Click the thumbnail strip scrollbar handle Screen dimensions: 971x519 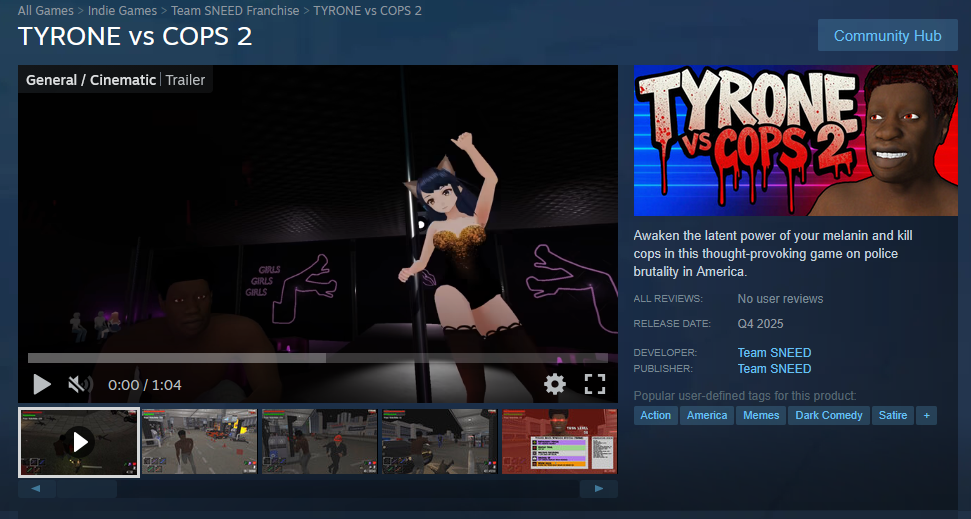pyautogui.click(x=87, y=489)
